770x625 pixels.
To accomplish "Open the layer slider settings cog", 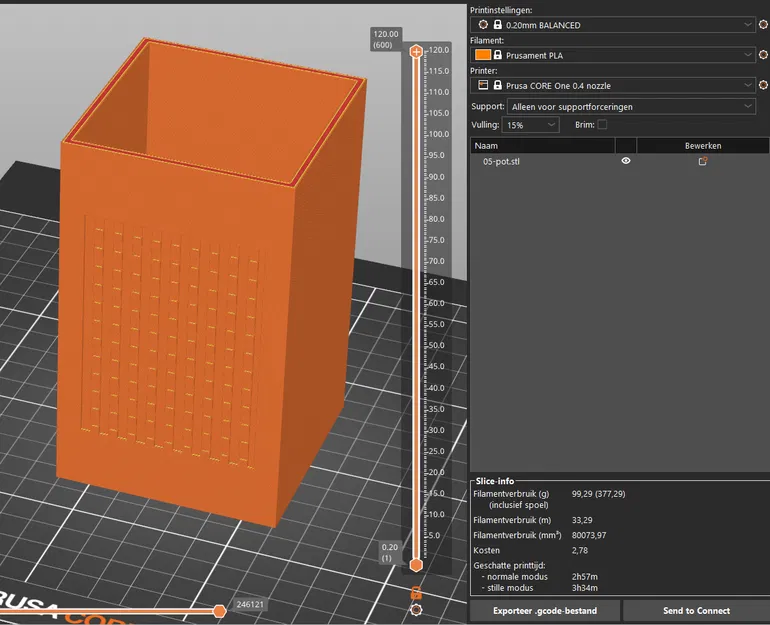I will [416, 610].
